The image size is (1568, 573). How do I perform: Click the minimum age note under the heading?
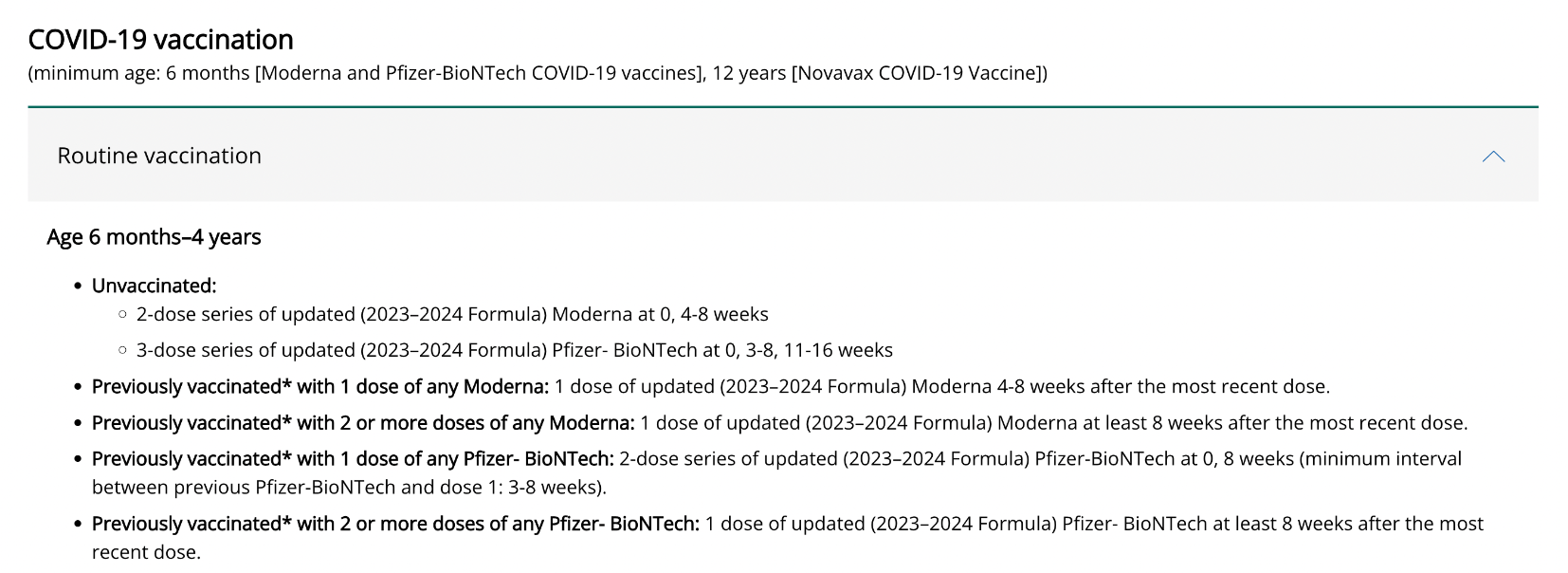538,73
